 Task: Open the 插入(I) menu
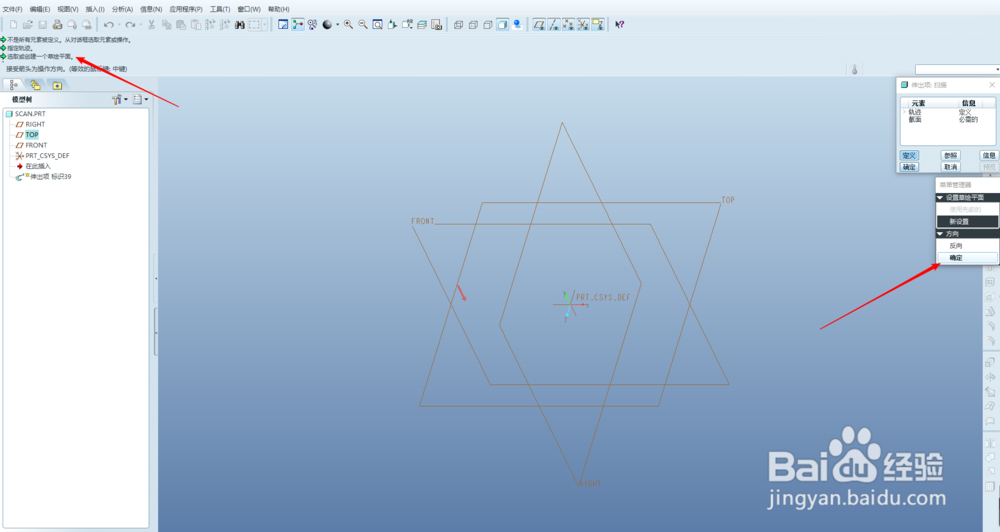(95, 9)
